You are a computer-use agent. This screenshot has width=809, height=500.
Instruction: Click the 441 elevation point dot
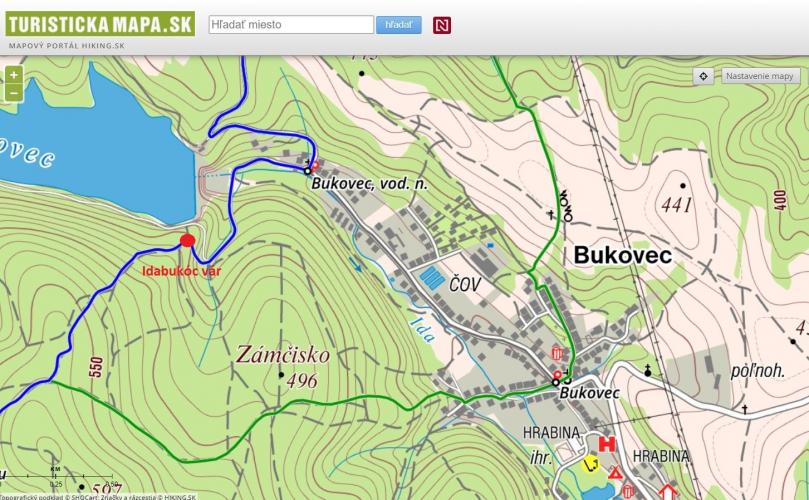[683, 186]
